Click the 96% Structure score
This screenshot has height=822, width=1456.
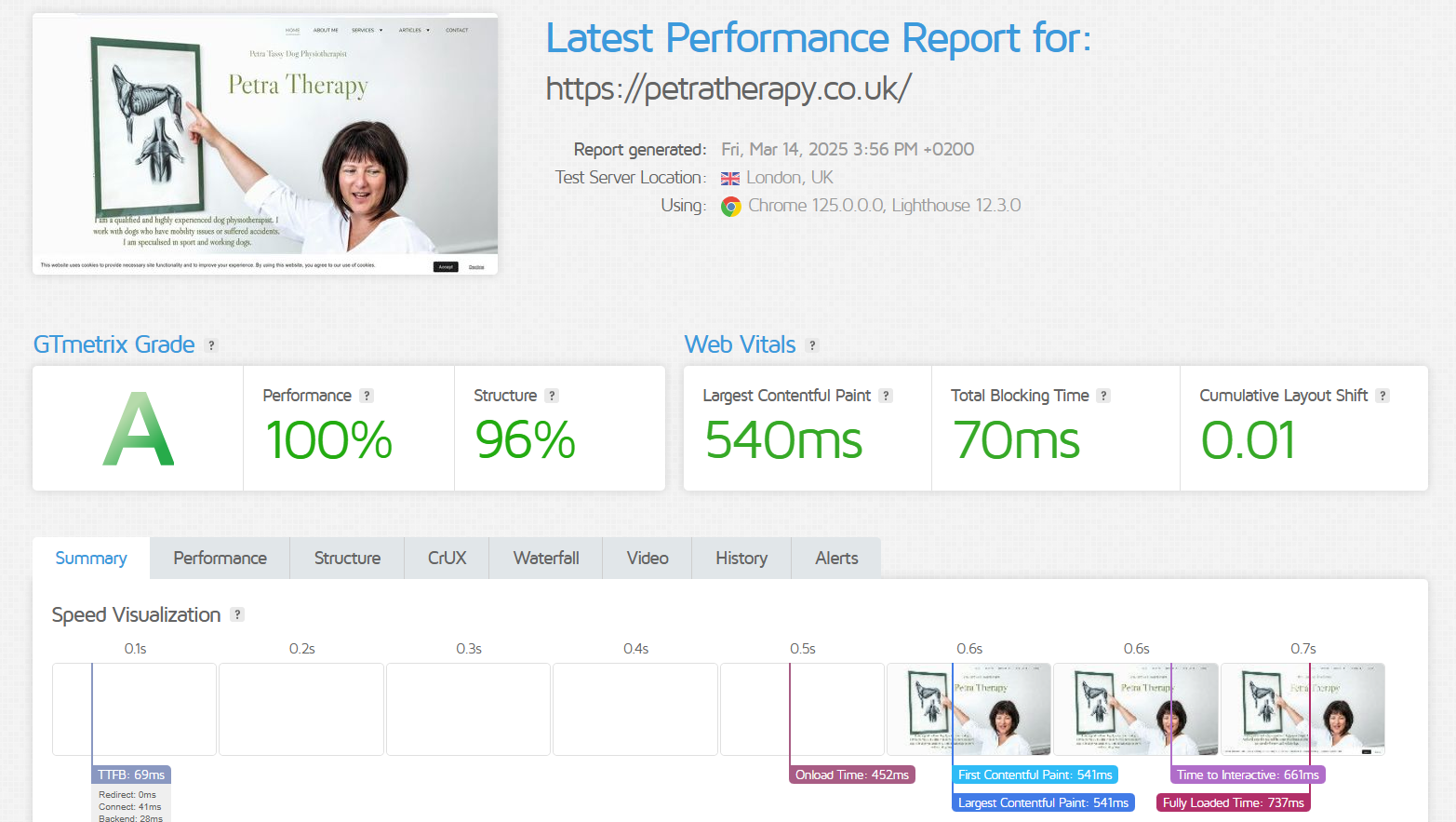tap(526, 440)
